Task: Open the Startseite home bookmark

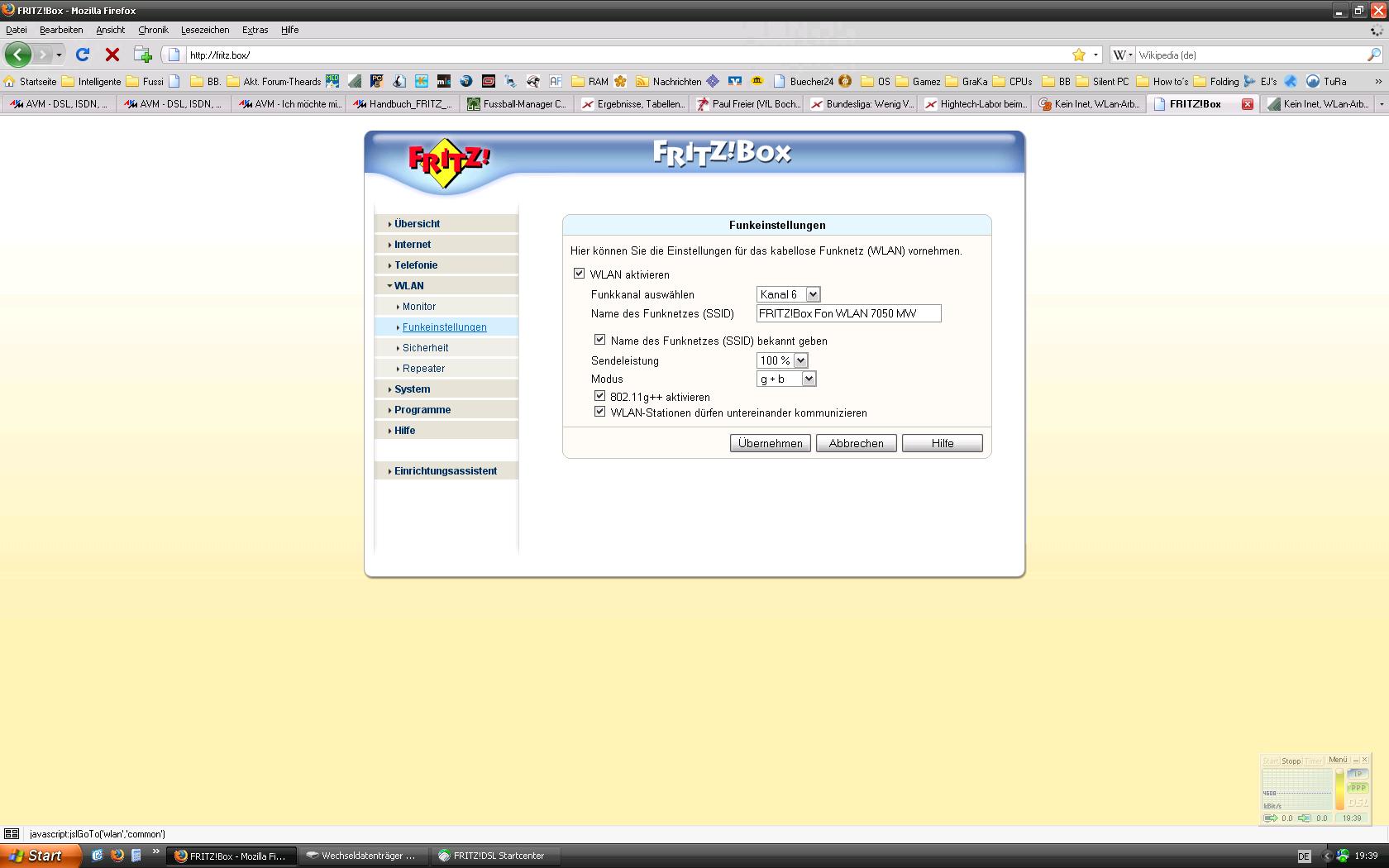Action: pyautogui.click(x=31, y=81)
